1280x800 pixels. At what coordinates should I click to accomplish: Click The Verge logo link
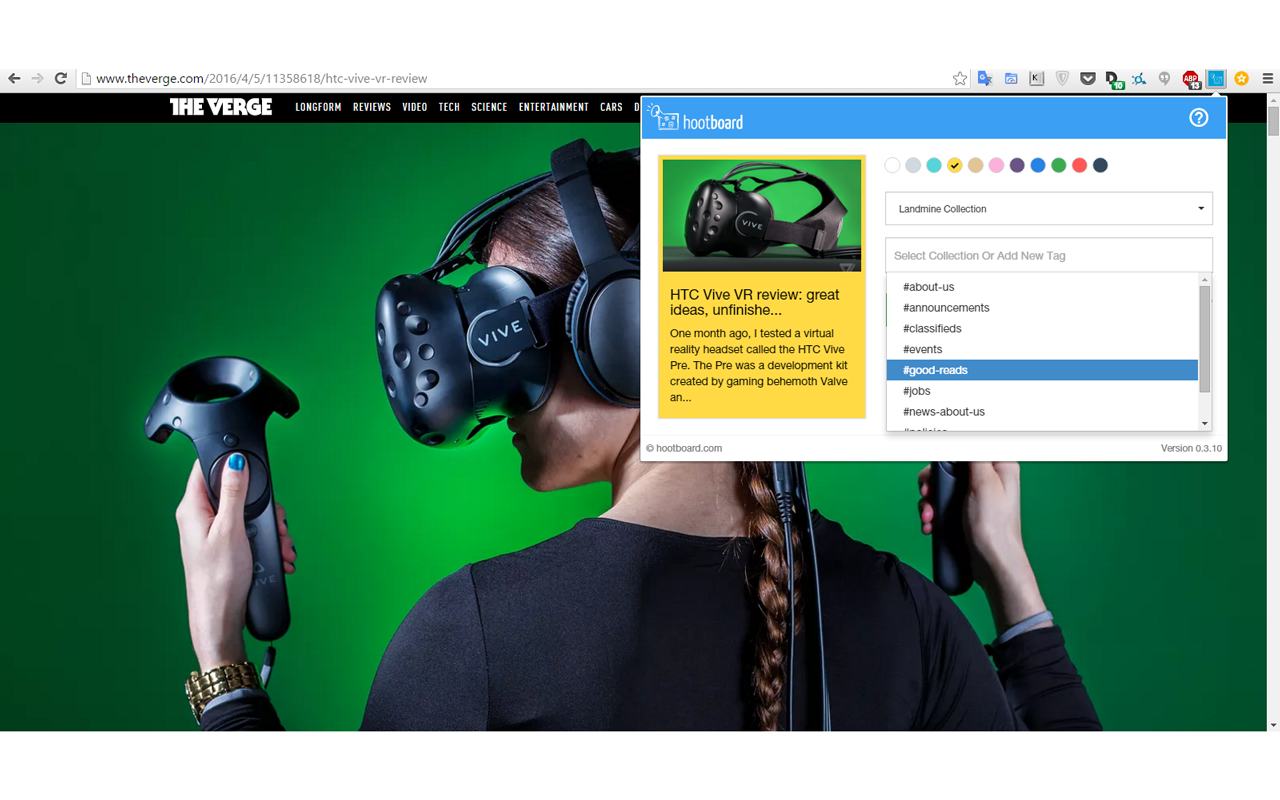pos(221,107)
